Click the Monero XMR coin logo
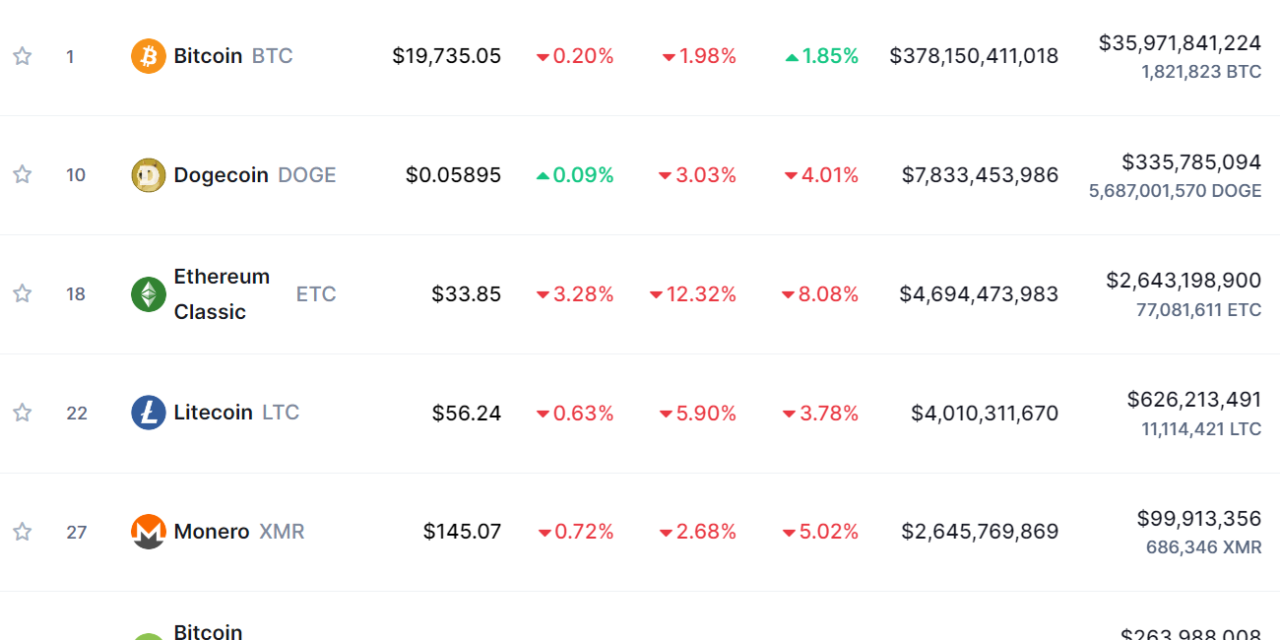The image size is (1280, 640). click(147, 531)
